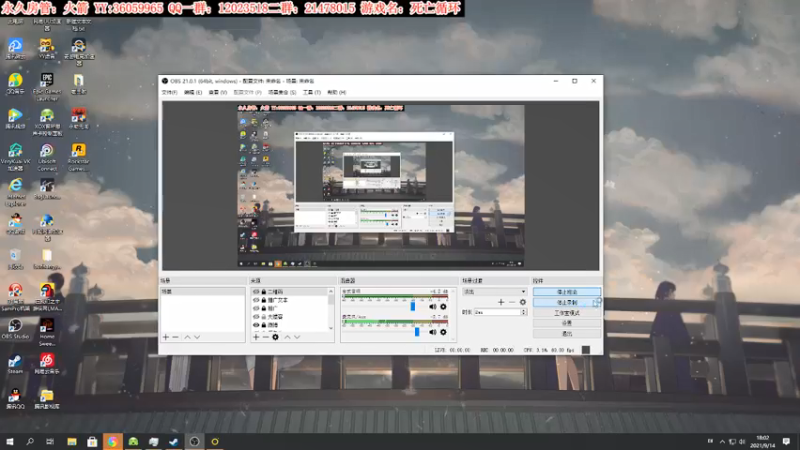Click the exit button in OBS controls
The width and height of the screenshot is (800, 450).
click(567, 334)
